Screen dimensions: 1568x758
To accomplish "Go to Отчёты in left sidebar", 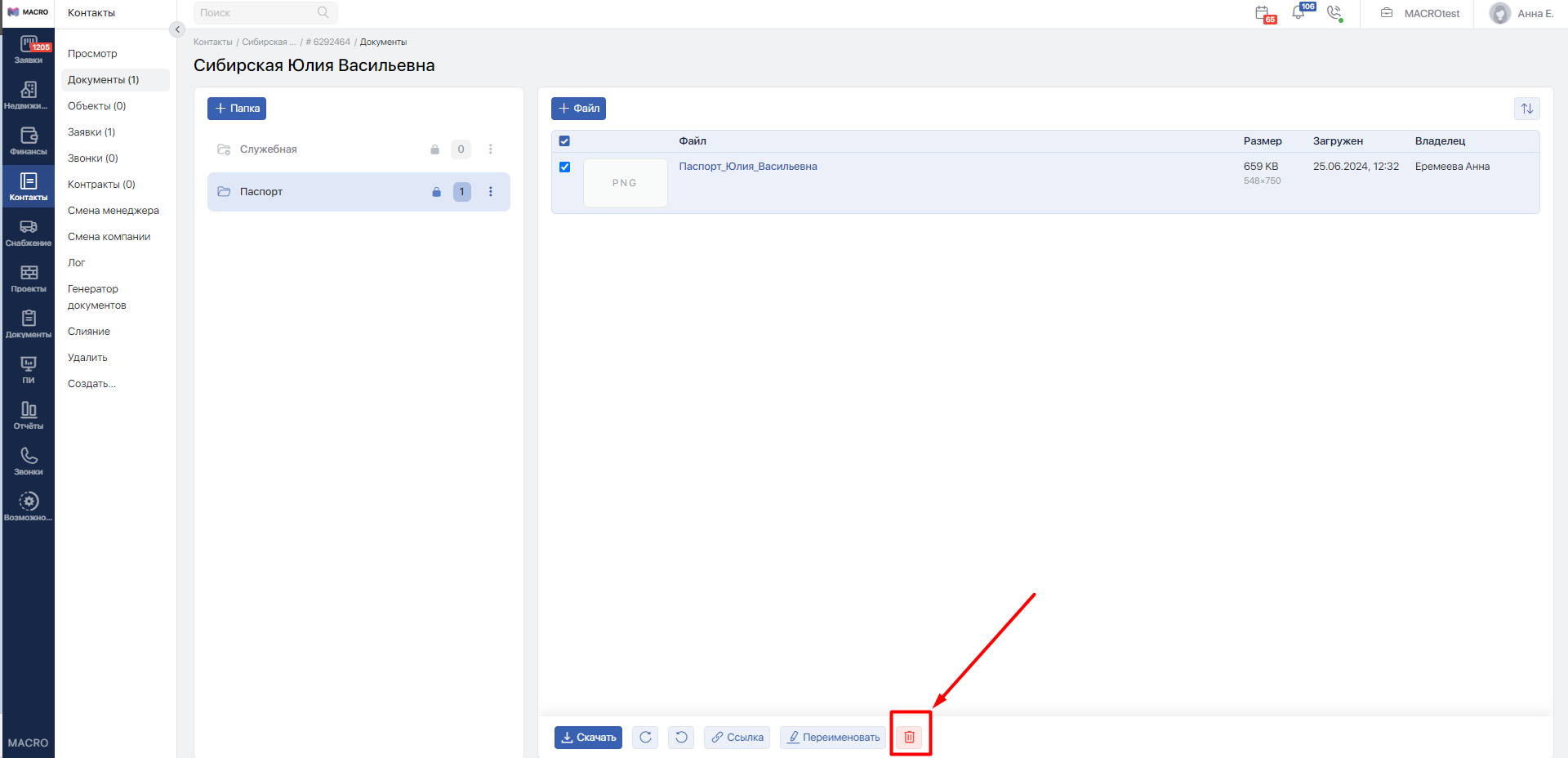I will click(29, 416).
